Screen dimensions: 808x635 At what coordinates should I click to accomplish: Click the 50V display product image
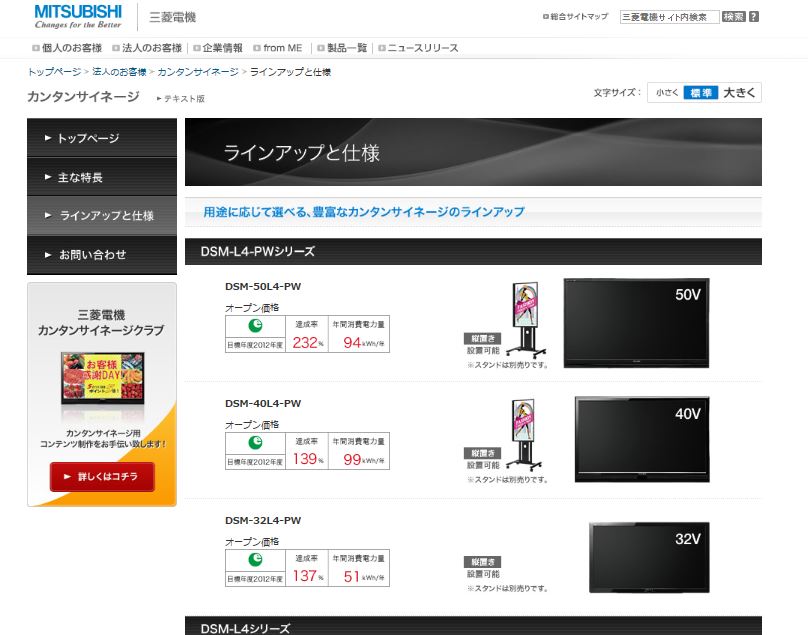(x=636, y=323)
